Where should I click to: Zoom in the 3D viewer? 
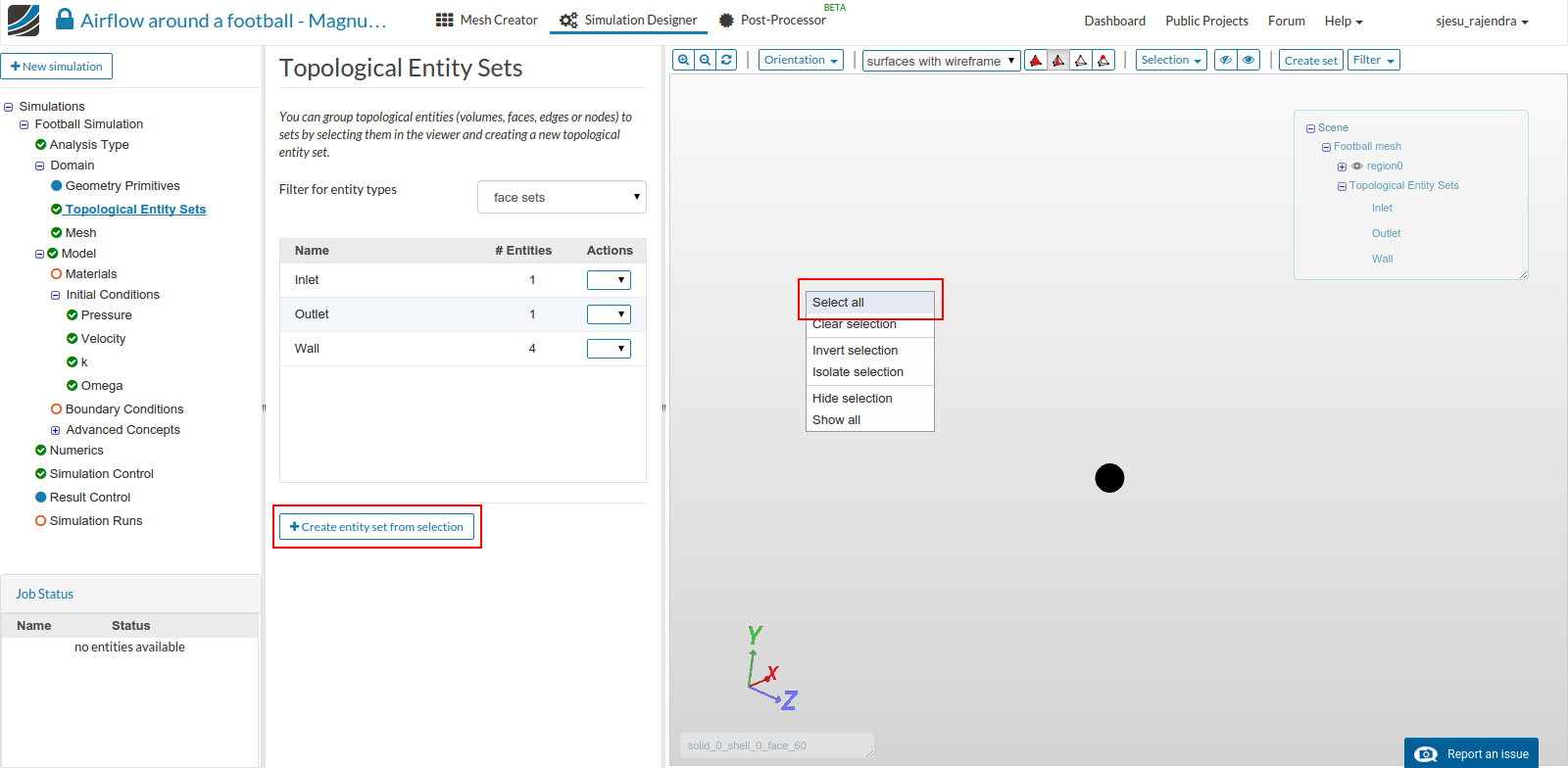point(684,60)
